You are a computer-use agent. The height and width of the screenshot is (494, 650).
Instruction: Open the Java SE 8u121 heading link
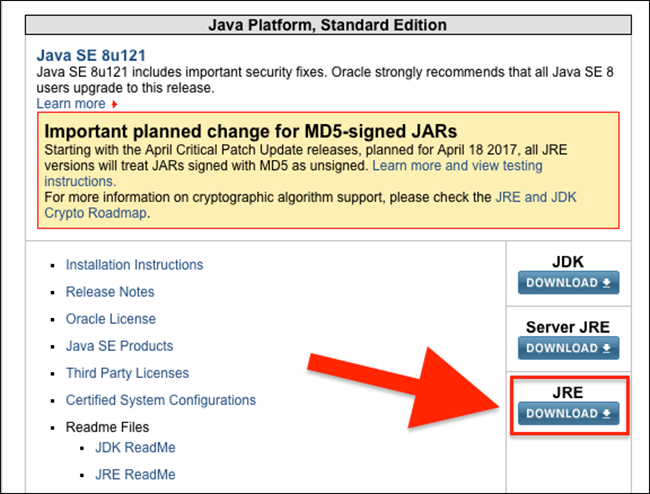91,56
